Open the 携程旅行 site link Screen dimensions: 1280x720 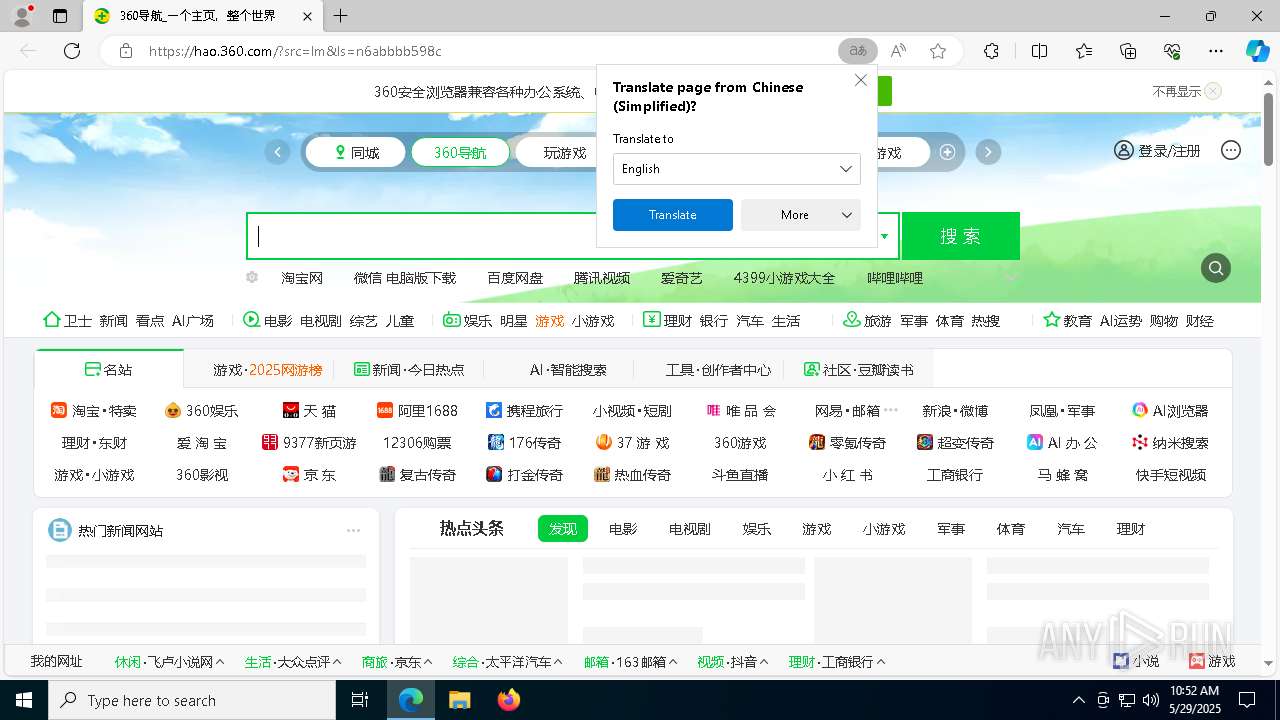click(x=524, y=411)
